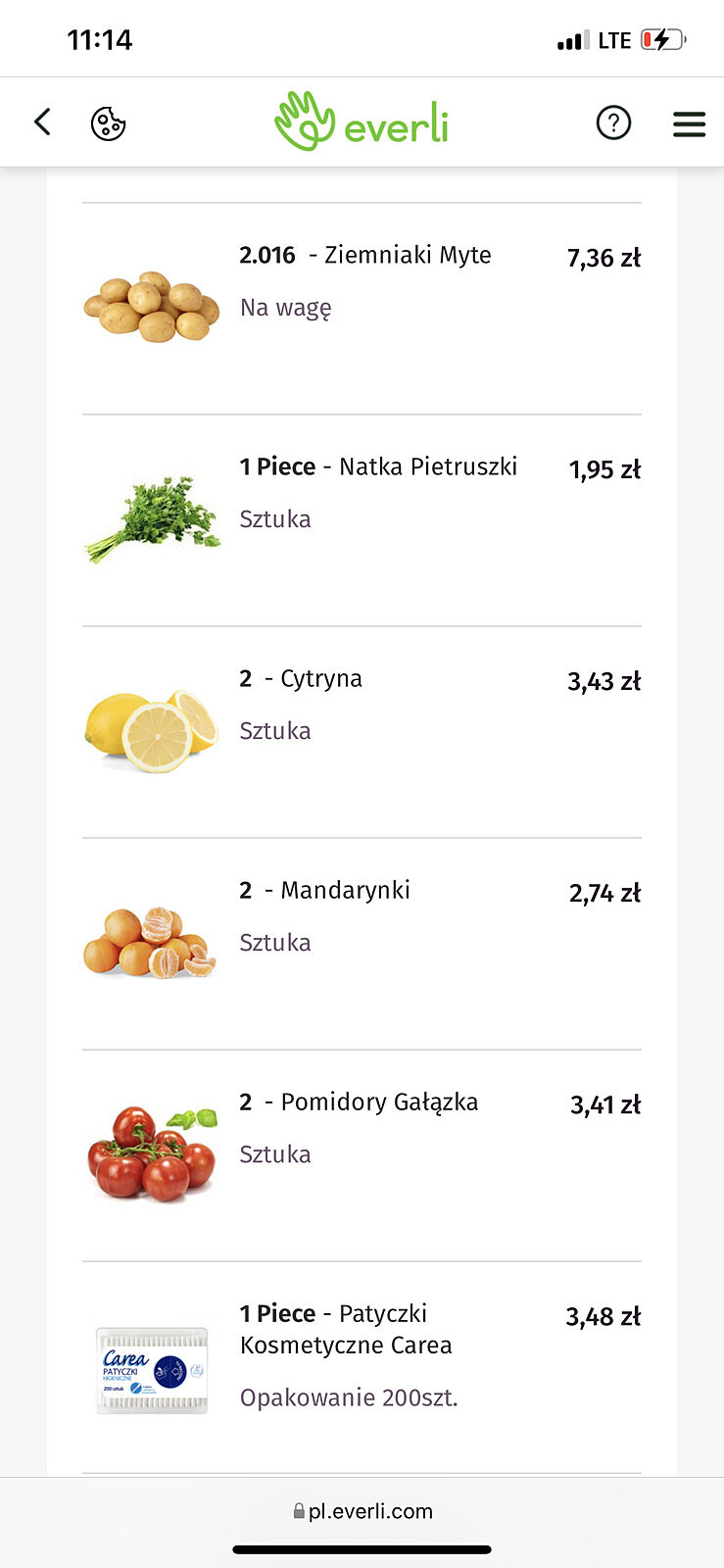Select the Pomidory Gałązka item name
The height and width of the screenshot is (1568, 724).
(x=379, y=1102)
